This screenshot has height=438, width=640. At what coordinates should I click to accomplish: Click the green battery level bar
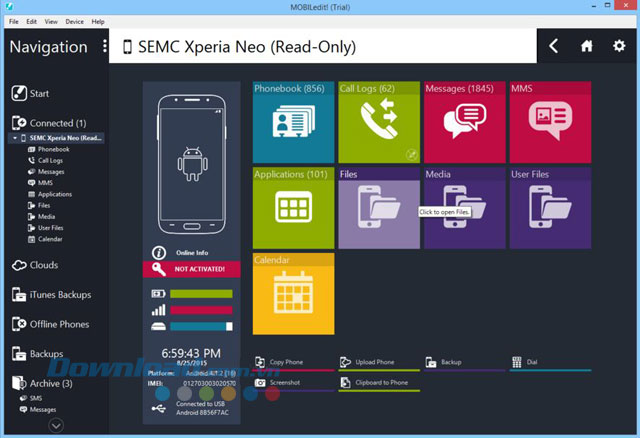click(x=201, y=294)
